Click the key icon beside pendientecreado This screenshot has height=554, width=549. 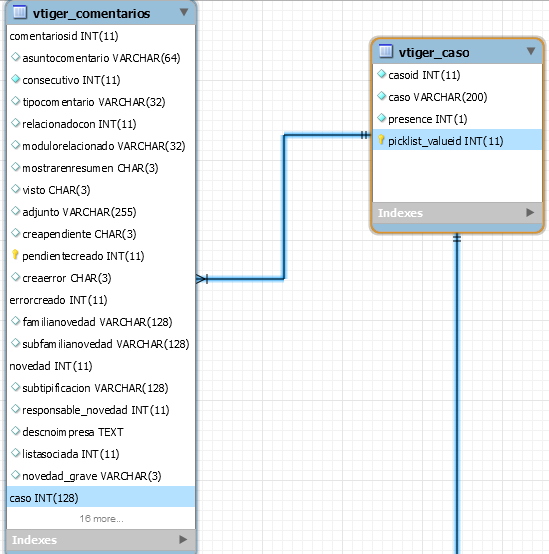coord(15,255)
